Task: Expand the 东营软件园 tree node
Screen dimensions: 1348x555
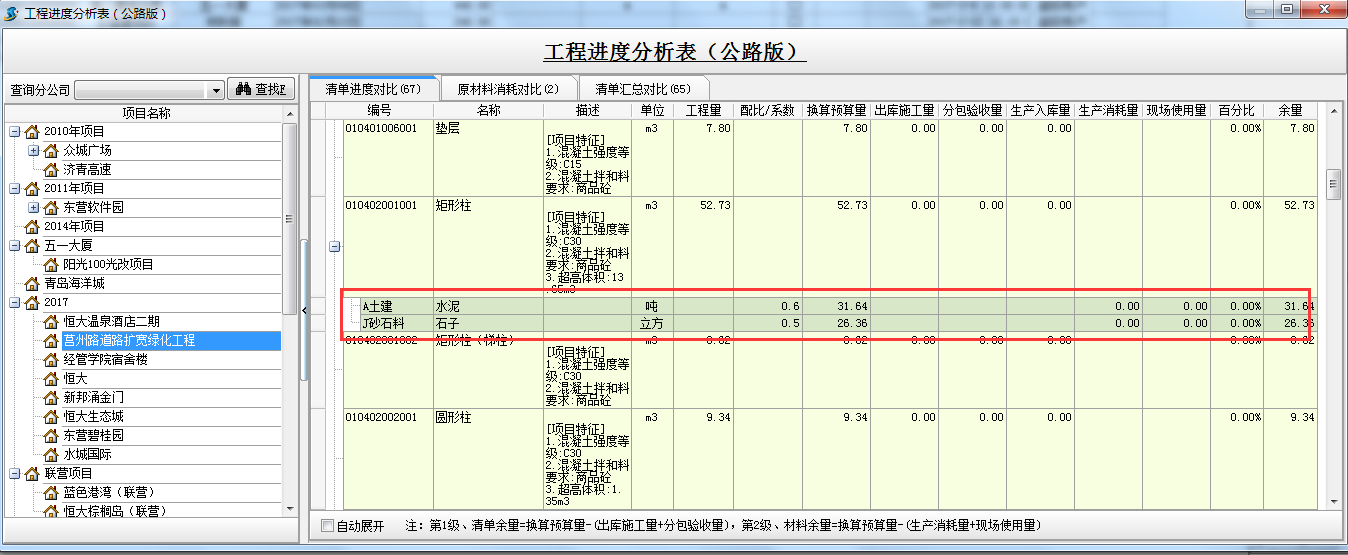Action: [x=33, y=208]
